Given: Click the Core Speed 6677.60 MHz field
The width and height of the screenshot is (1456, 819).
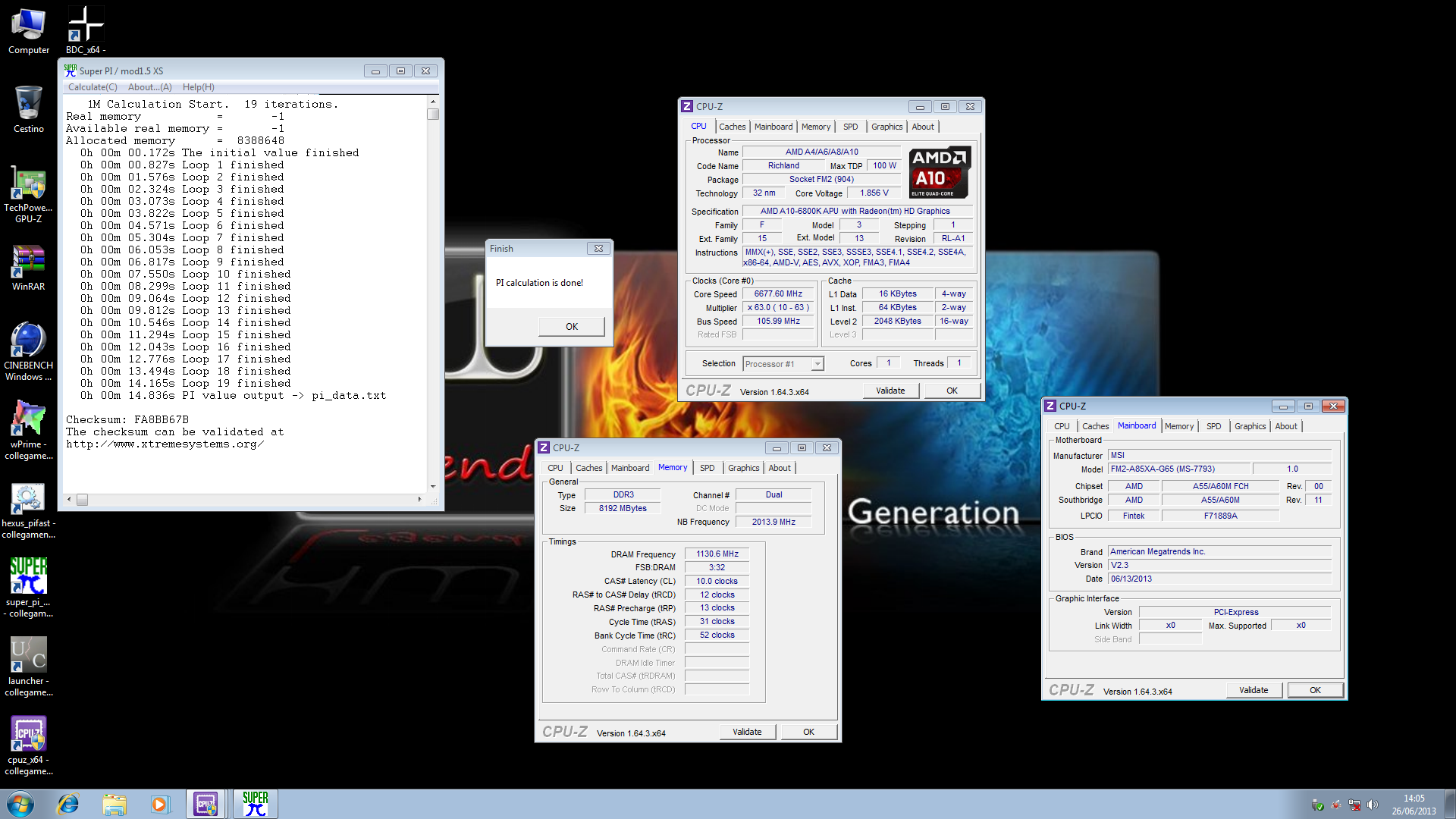Looking at the screenshot, I should pos(778,293).
